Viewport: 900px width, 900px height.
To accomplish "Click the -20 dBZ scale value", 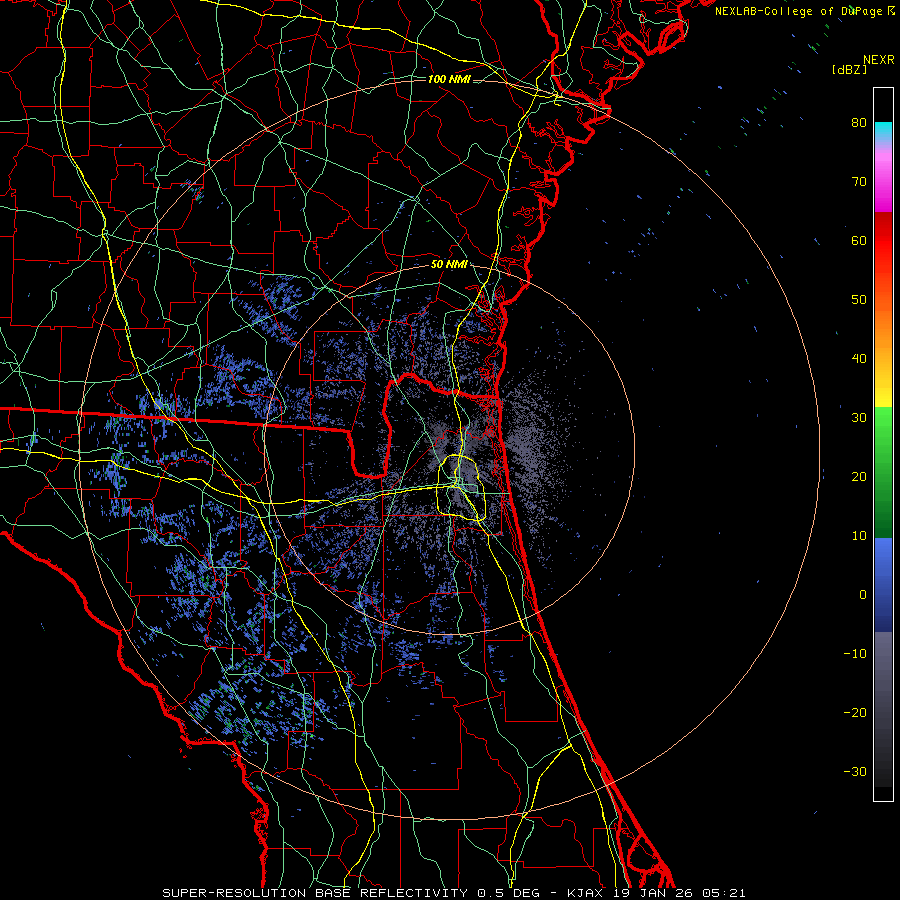I will click(855, 713).
